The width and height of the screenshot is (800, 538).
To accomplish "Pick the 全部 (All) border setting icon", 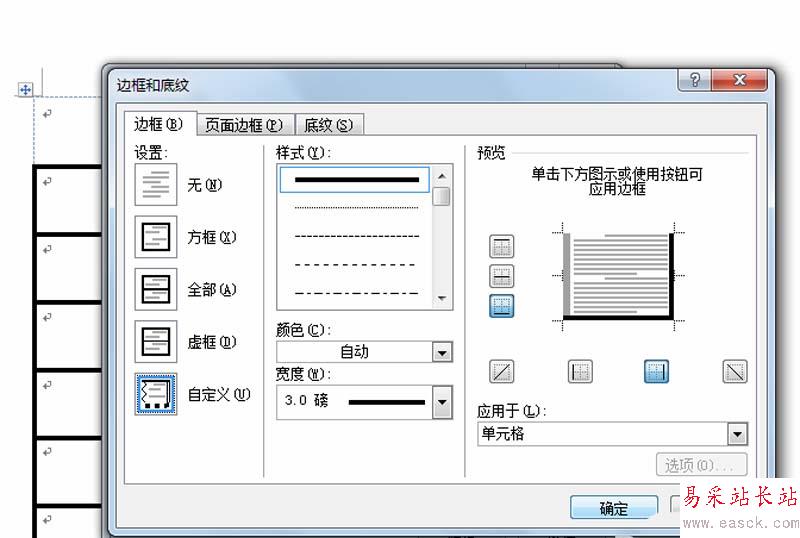I will click(x=156, y=289).
